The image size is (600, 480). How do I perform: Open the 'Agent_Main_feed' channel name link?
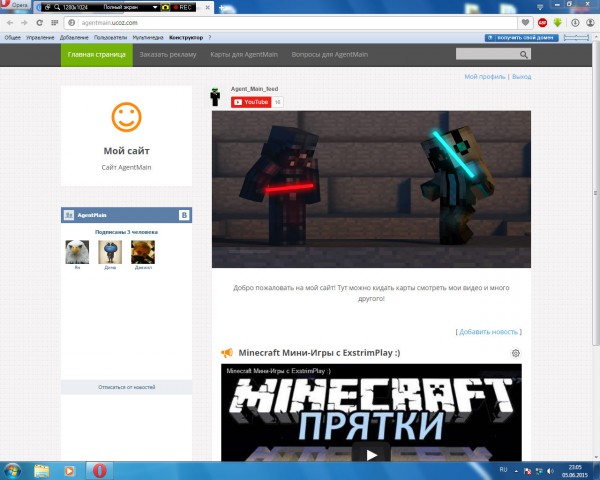(254, 89)
